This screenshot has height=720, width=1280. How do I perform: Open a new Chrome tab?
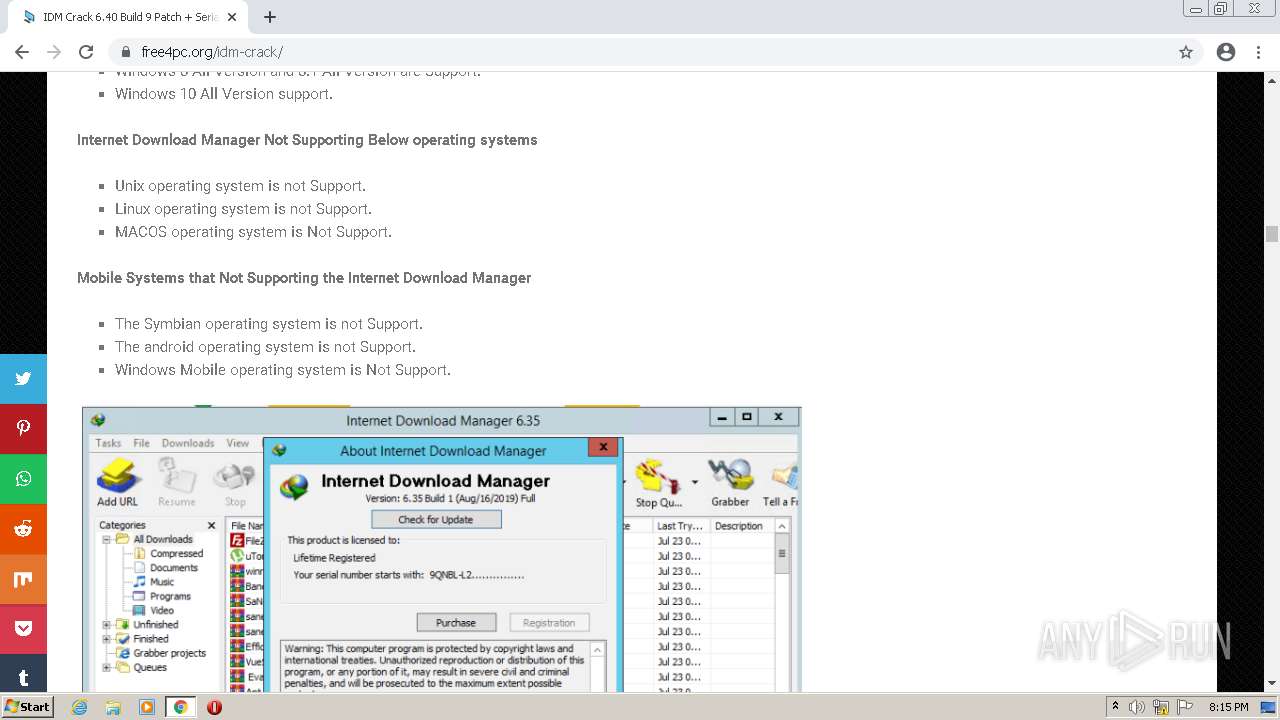coord(270,17)
